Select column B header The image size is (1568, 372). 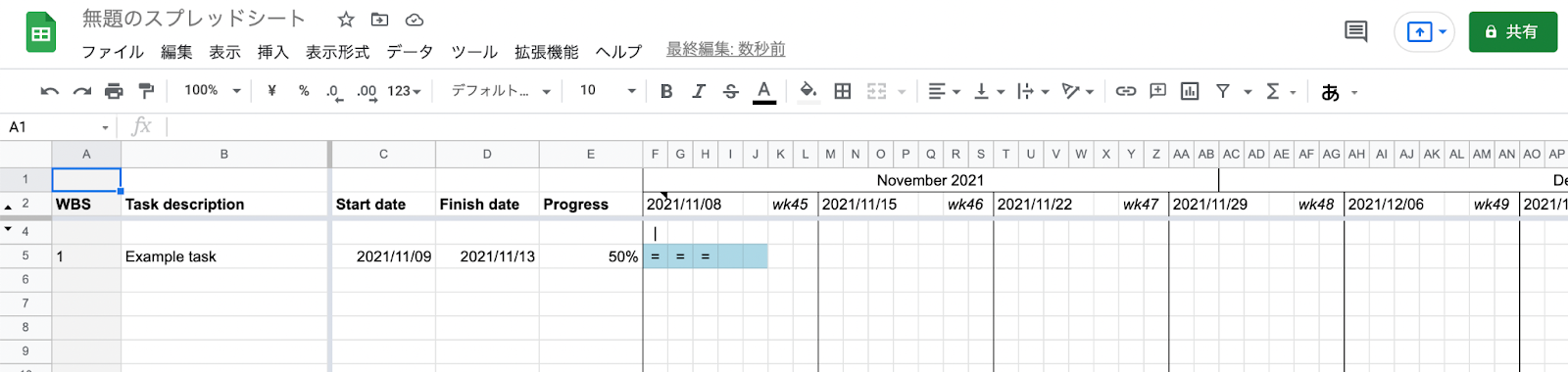tap(224, 154)
